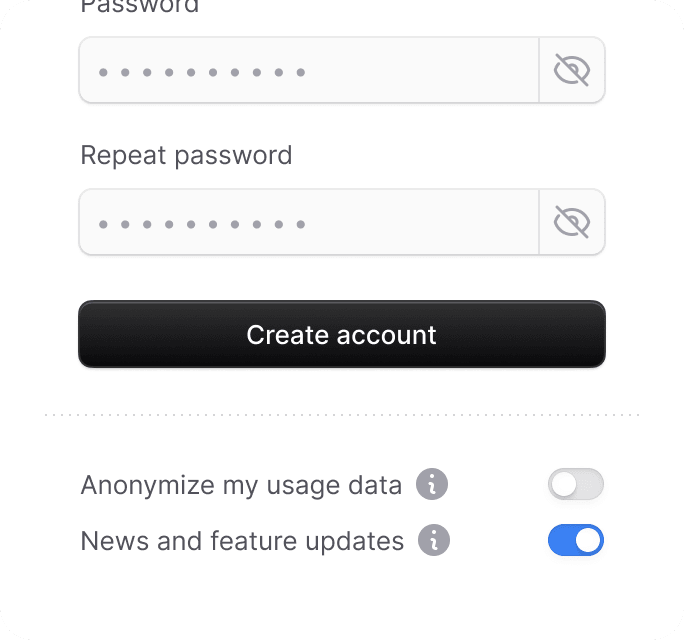This screenshot has height=640, width=684.
Task: Click the News and feature updates label
Action: pos(242,541)
